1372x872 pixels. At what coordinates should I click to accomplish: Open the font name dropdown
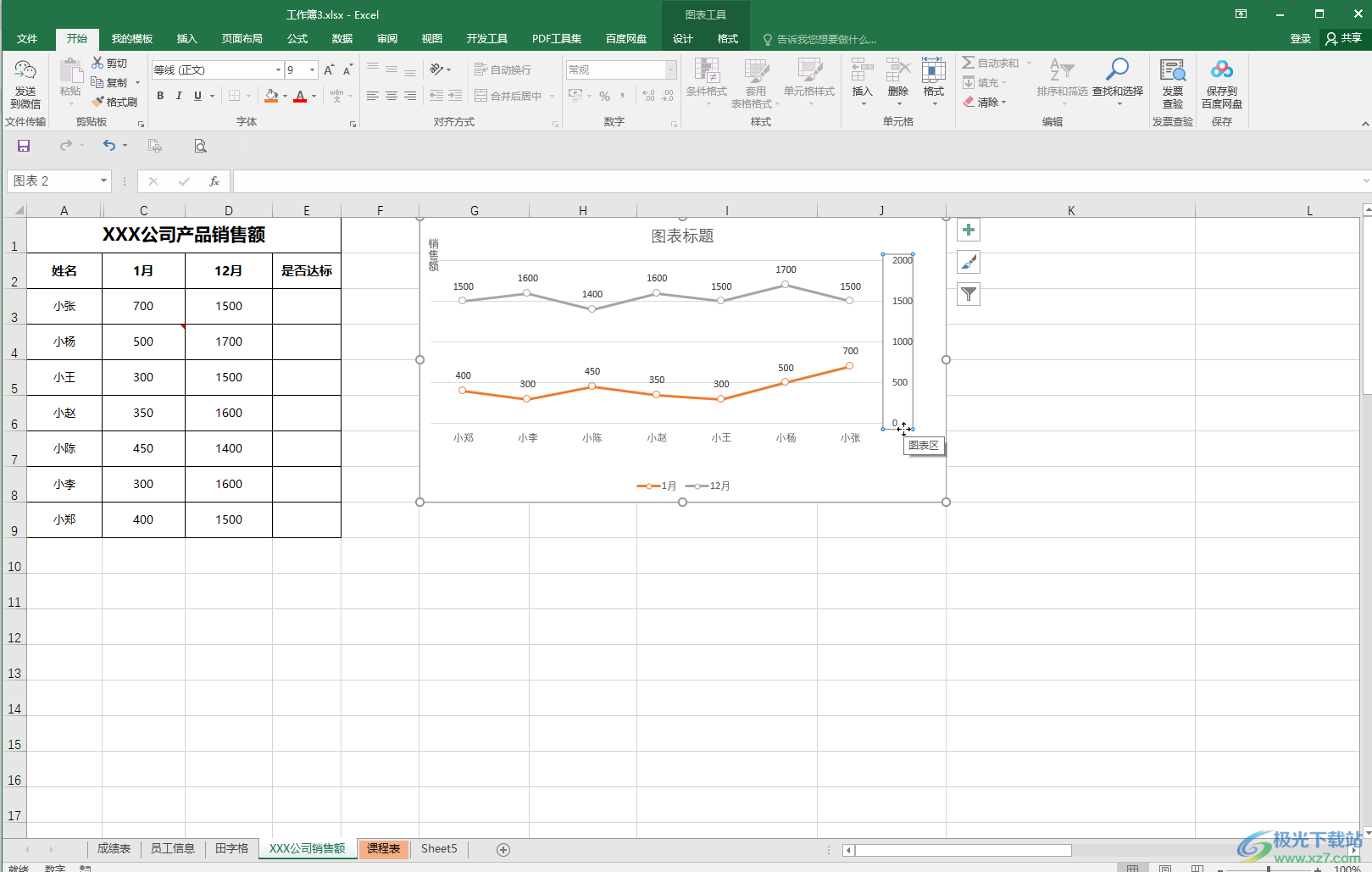tap(278, 69)
